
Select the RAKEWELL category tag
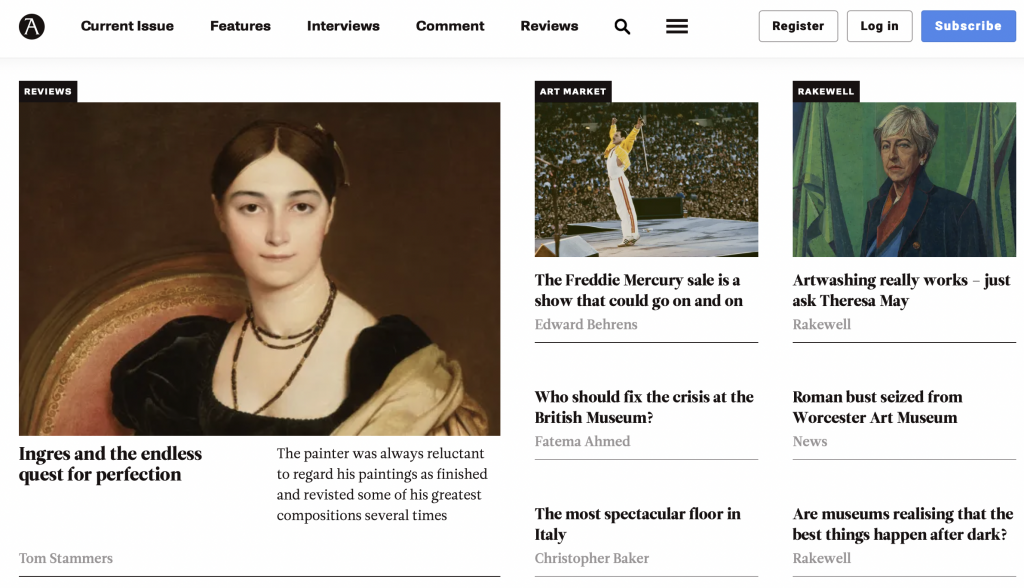[x=826, y=91]
